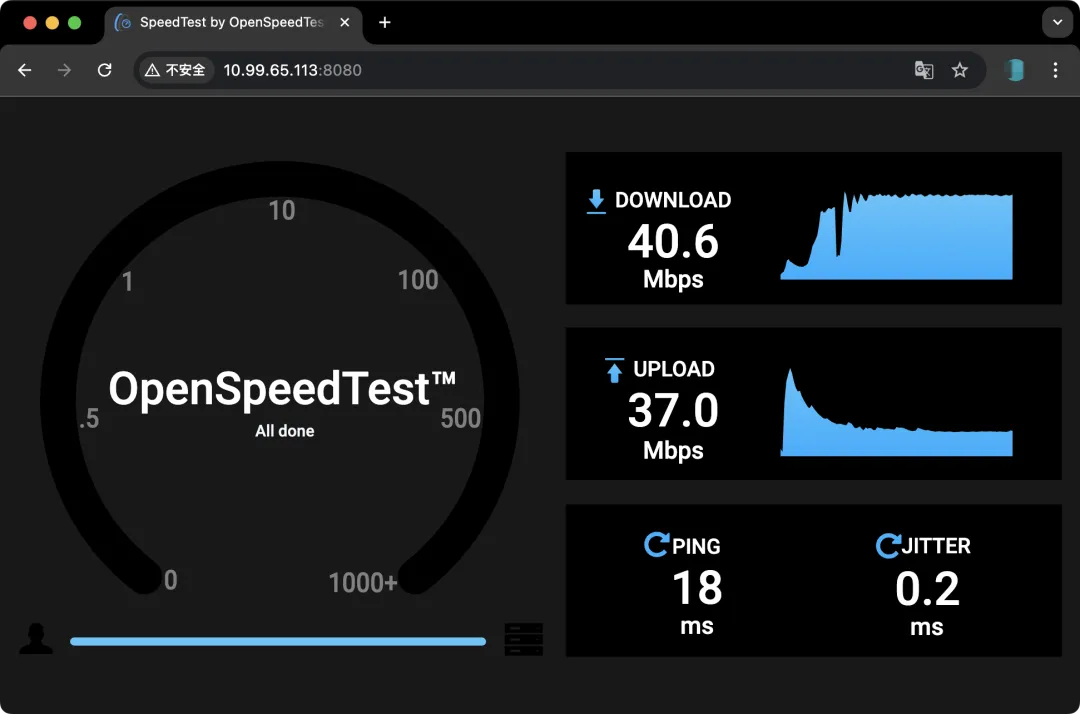Click the PING label

coord(696,547)
